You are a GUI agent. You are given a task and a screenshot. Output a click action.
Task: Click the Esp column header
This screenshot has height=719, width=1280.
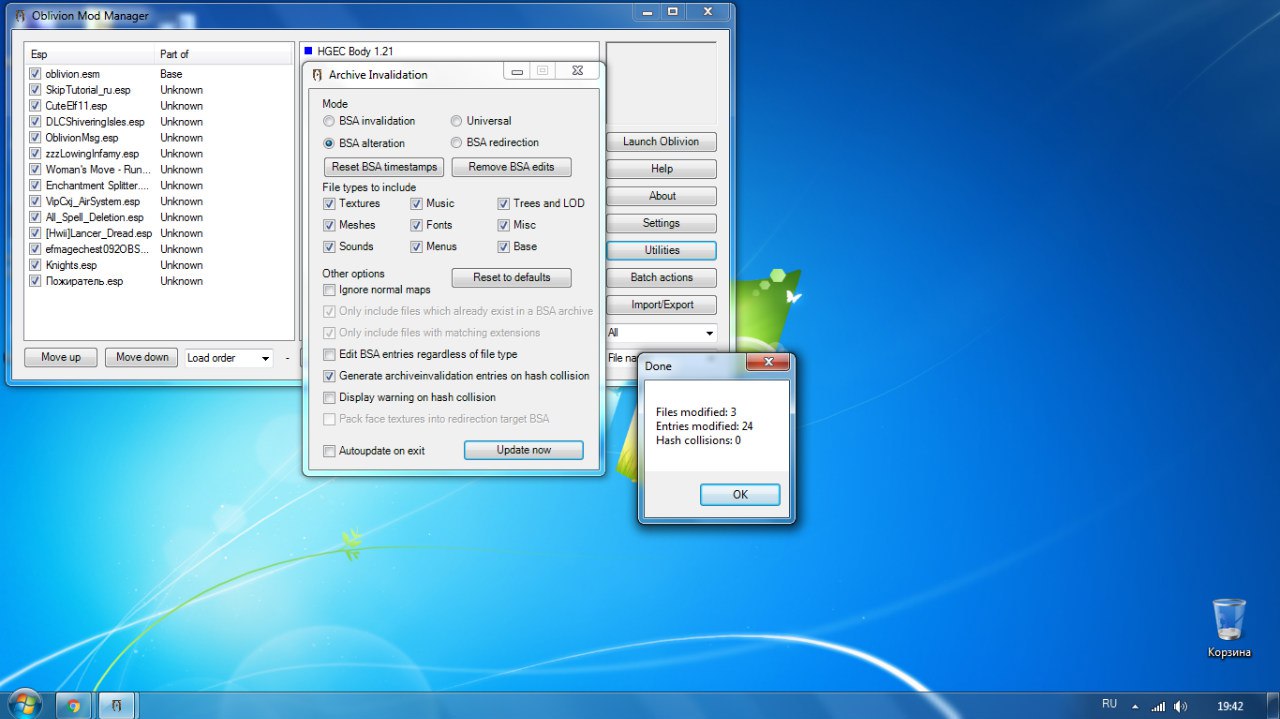[91, 54]
